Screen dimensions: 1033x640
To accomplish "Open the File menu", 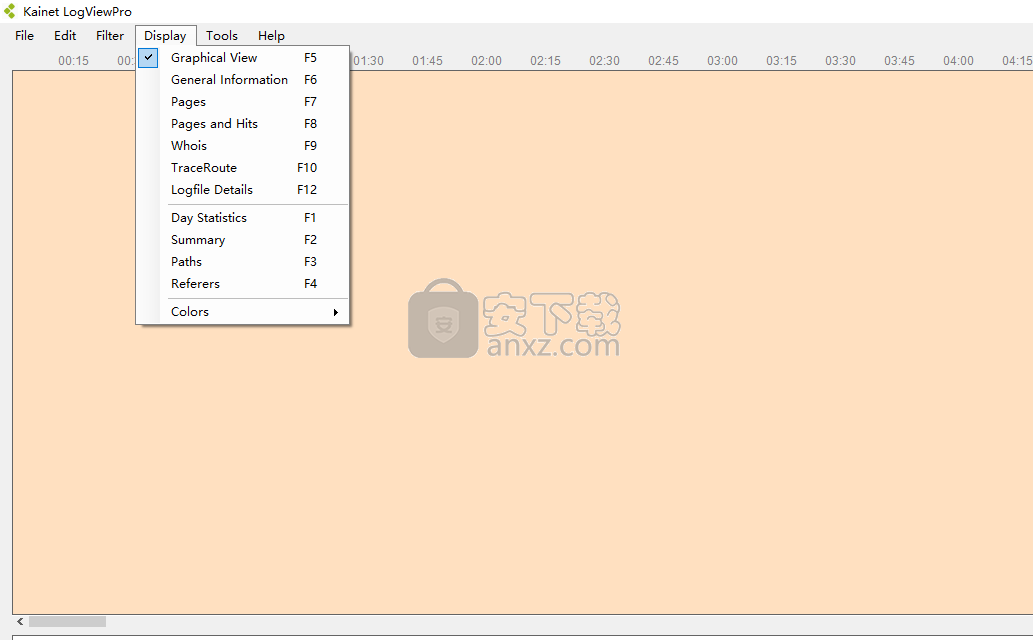I will click(24, 36).
